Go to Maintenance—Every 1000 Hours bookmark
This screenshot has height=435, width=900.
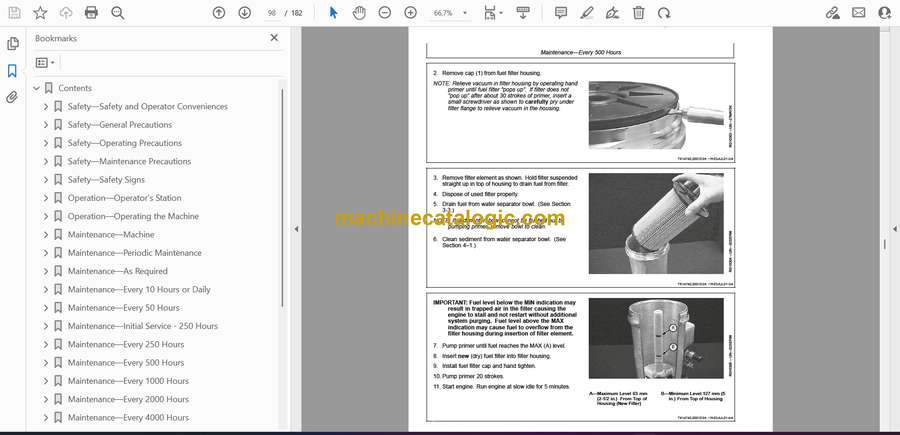pos(128,381)
